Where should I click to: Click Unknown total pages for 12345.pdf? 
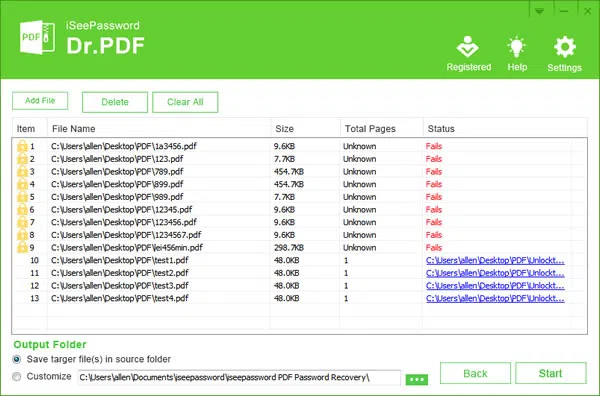pyautogui.click(x=359, y=209)
